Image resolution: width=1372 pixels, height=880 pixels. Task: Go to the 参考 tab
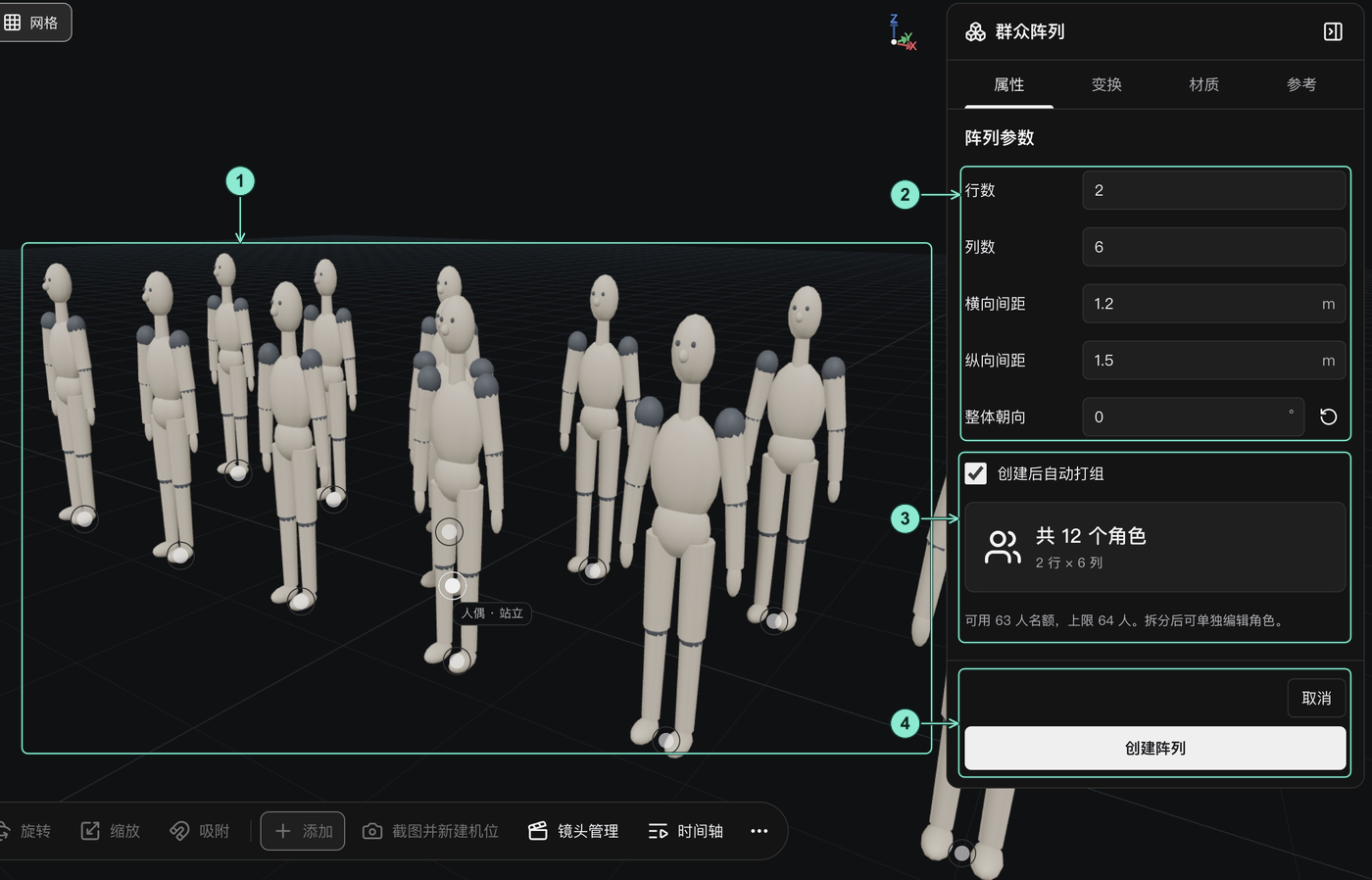pyautogui.click(x=1301, y=84)
